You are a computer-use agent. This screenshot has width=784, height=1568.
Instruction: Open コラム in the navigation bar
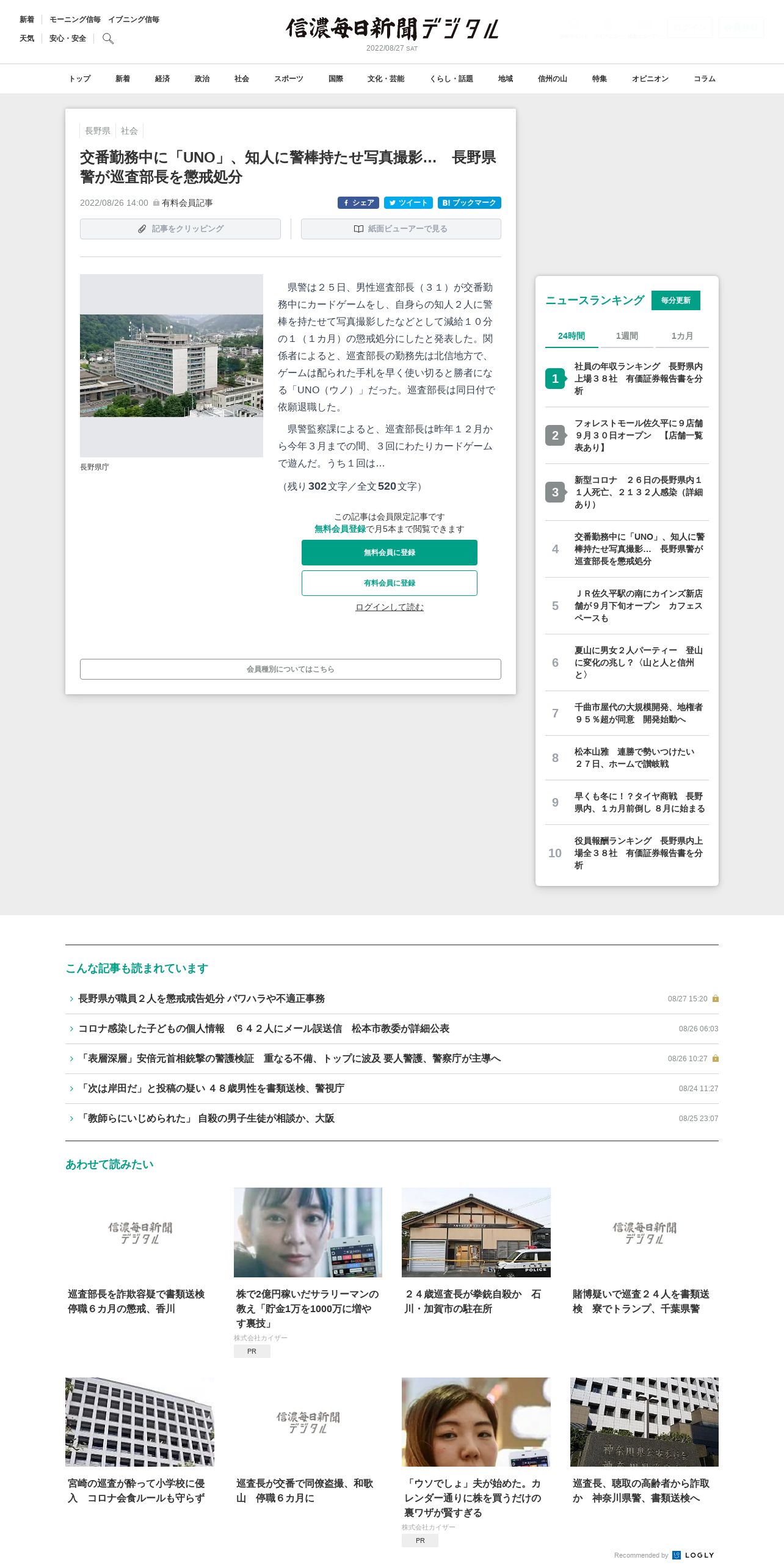(705, 79)
